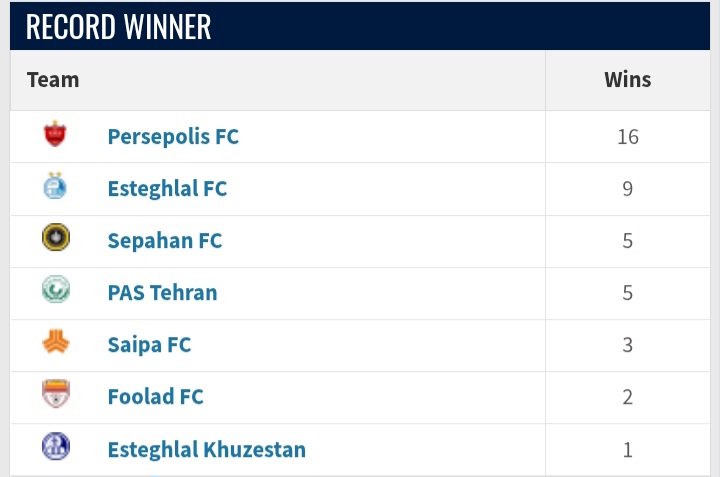Click the Esteghlal FC blue crest icon
This screenshot has width=720, height=477.
click(x=55, y=186)
